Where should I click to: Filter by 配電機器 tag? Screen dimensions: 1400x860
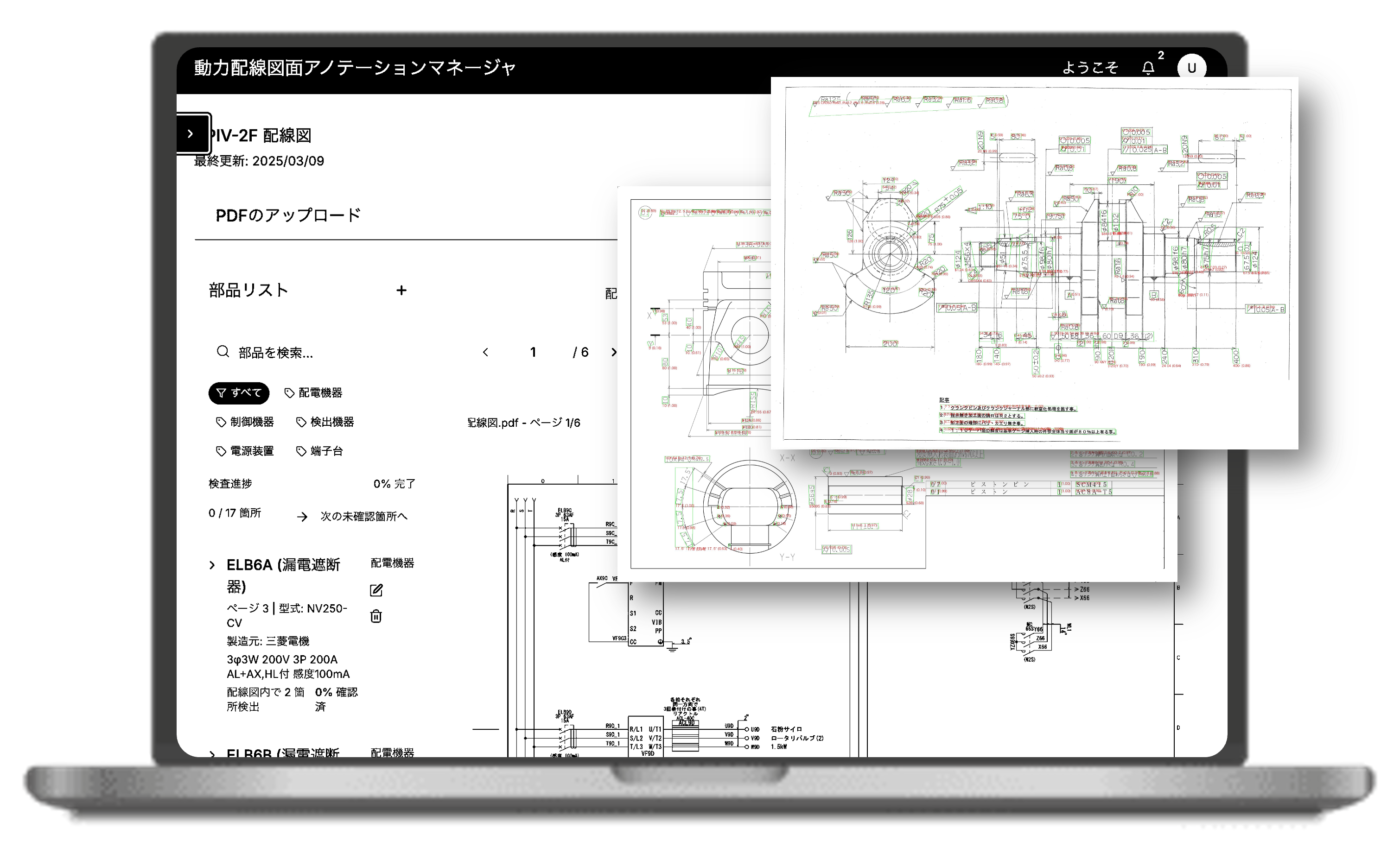pos(313,393)
